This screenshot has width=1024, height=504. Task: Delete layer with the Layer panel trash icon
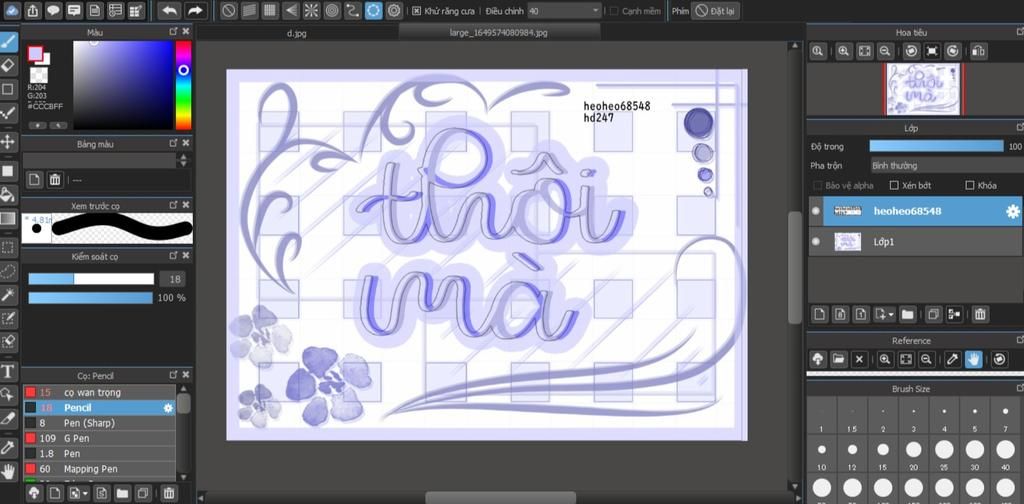pyautogui.click(x=980, y=314)
